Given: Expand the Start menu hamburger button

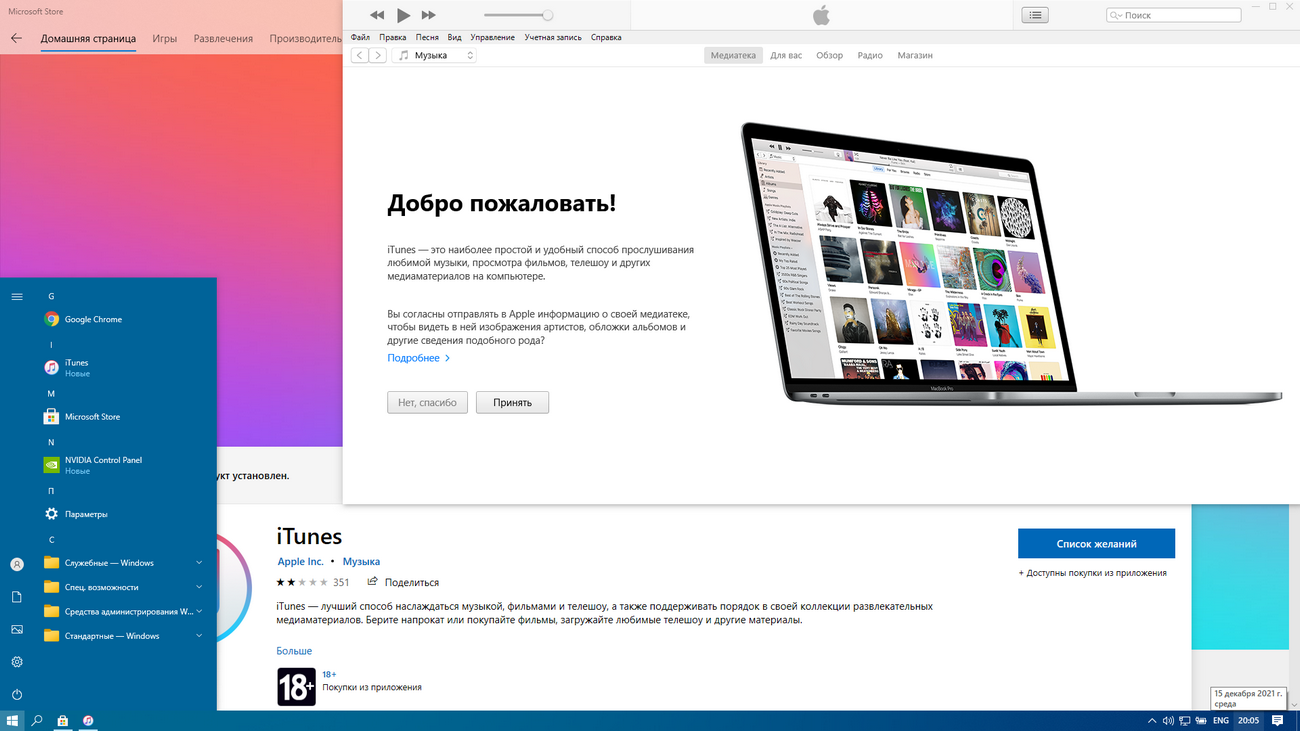Looking at the screenshot, I should pyautogui.click(x=17, y=296).
